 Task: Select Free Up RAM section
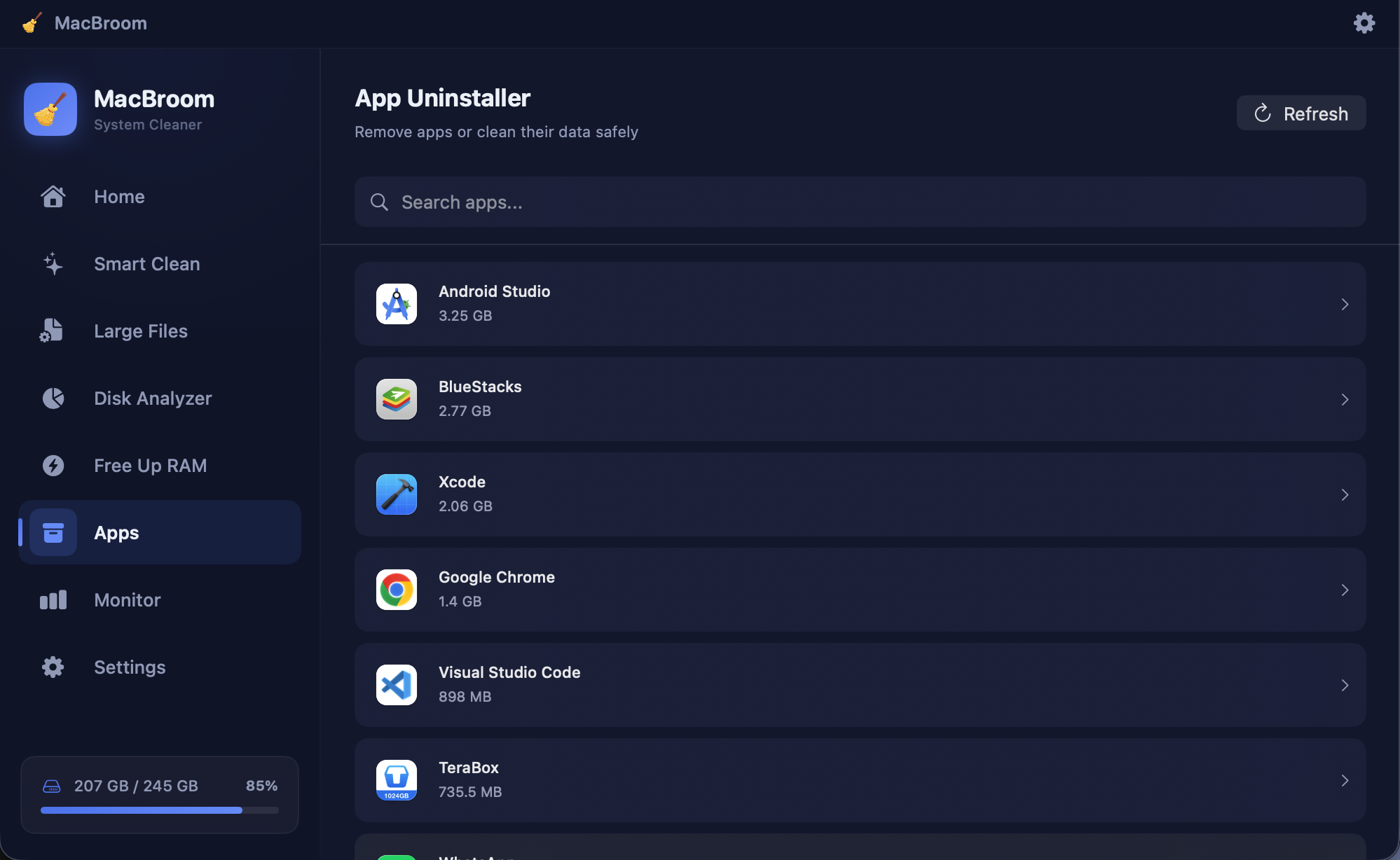[160, 466]
